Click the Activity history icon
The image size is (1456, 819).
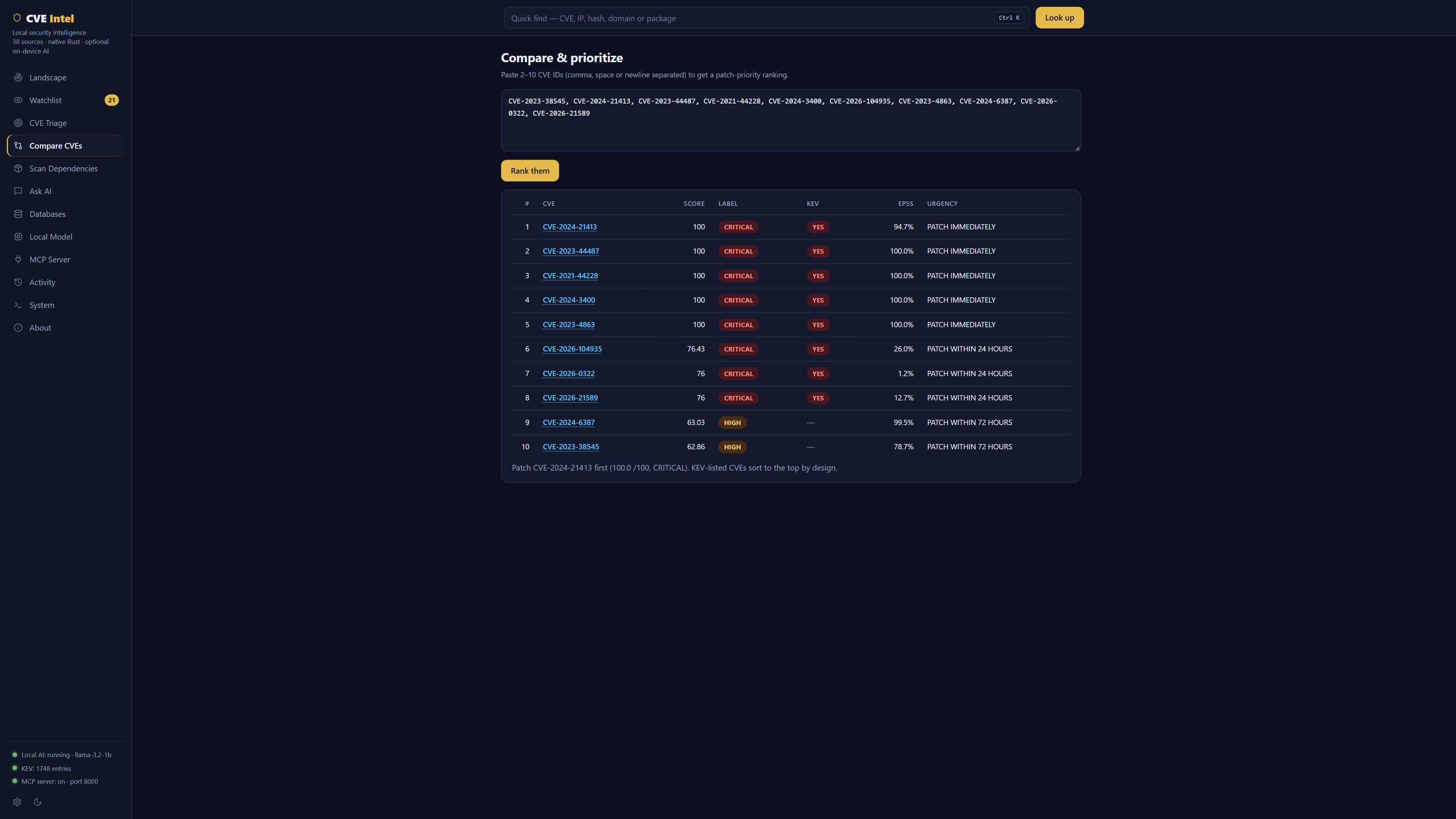point(18,282)
